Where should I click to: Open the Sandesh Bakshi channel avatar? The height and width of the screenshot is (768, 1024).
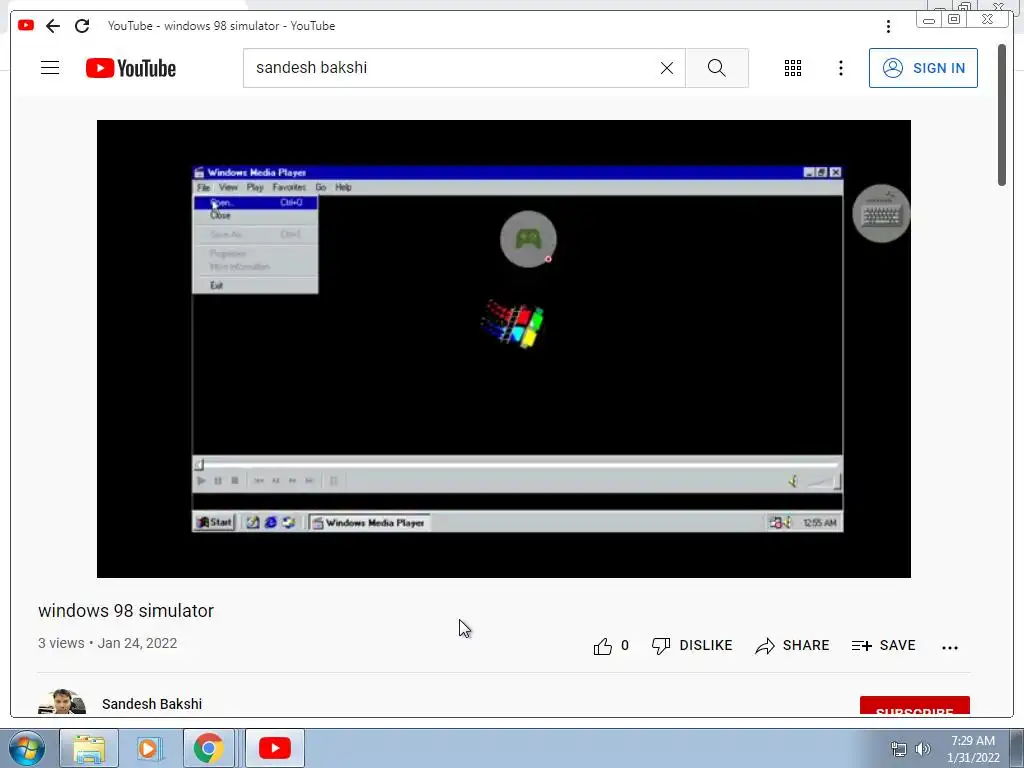click(61, 701)
